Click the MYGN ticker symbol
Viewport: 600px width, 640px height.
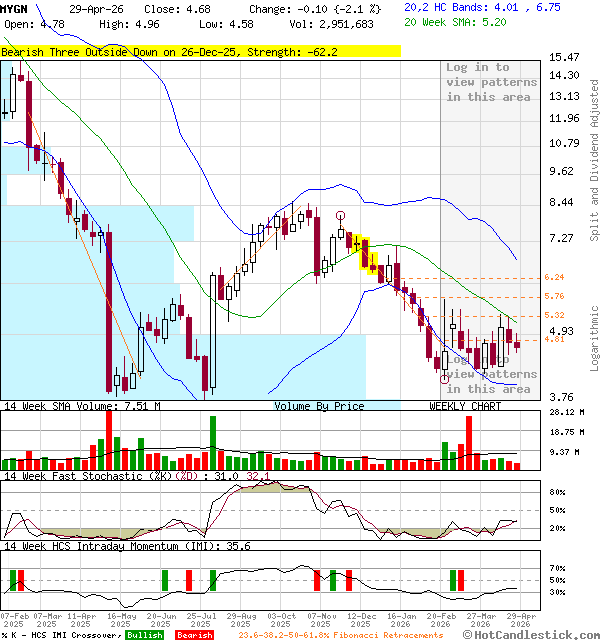pyautogui.click(x=15, y=8)
